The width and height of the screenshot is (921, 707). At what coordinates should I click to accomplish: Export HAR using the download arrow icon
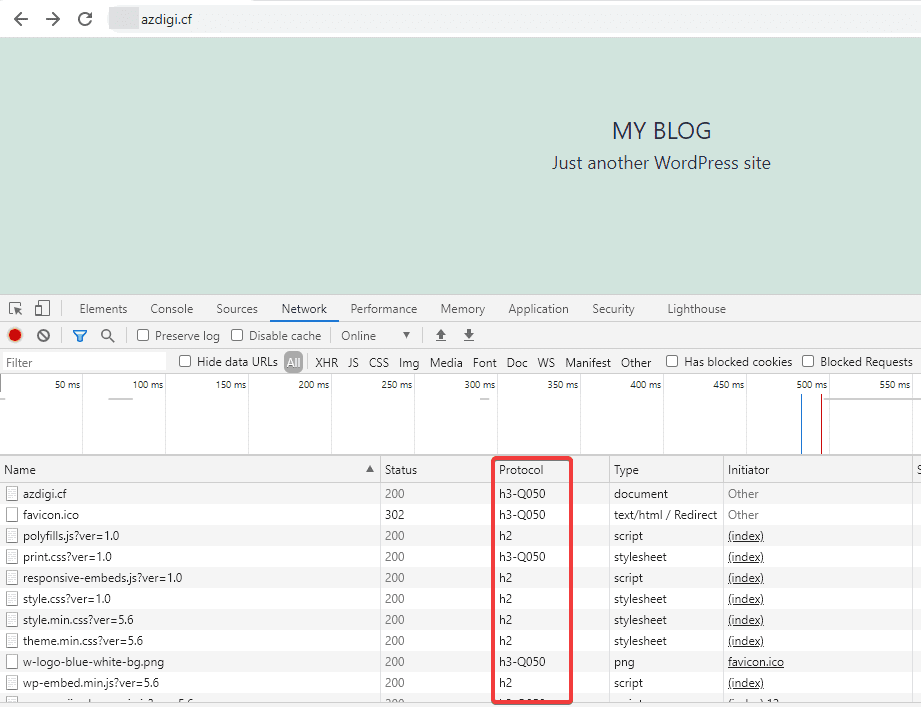[468, 335]
